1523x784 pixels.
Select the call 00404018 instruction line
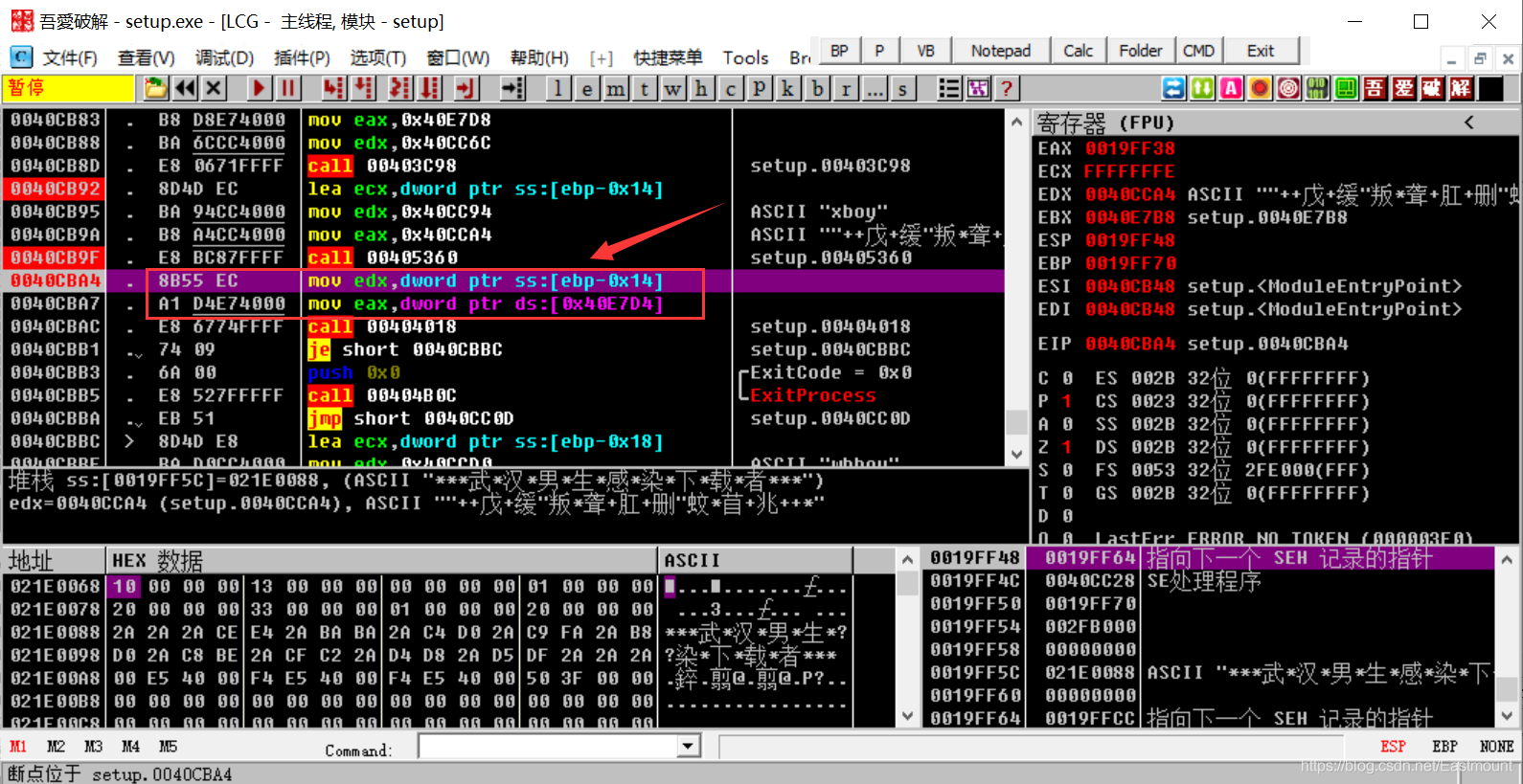504,326
